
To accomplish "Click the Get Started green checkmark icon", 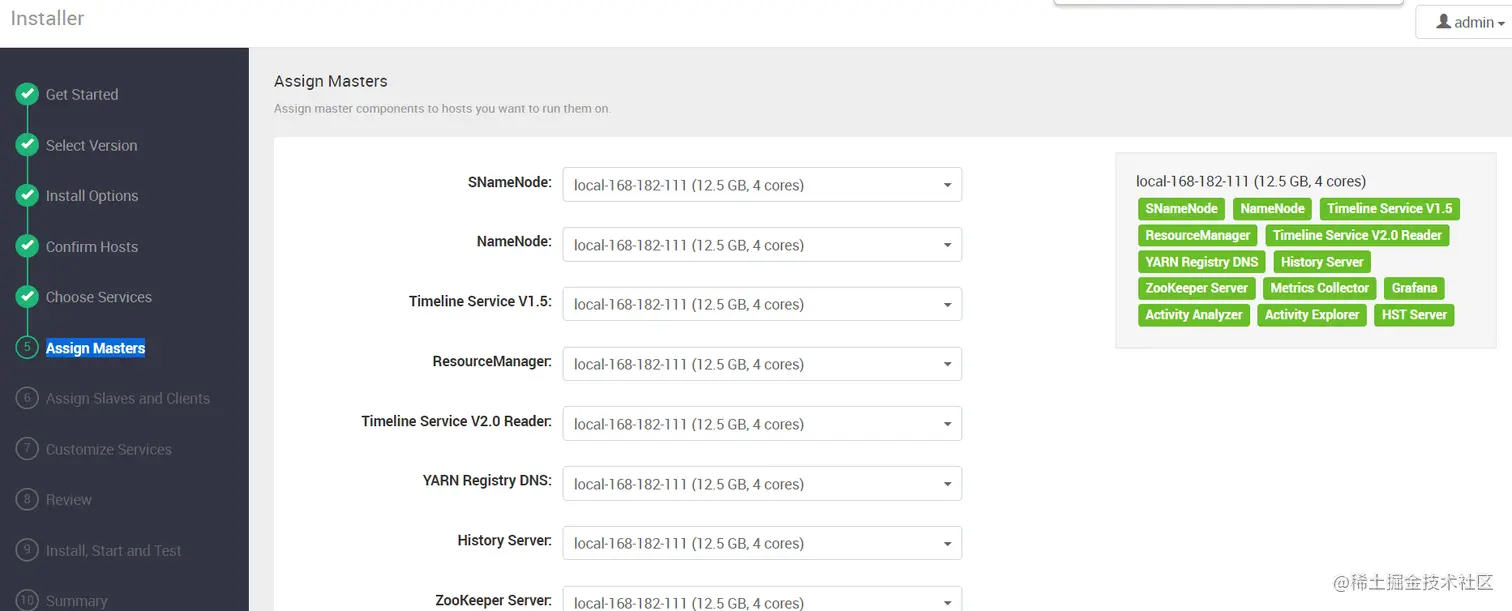I will pos(27,94).
